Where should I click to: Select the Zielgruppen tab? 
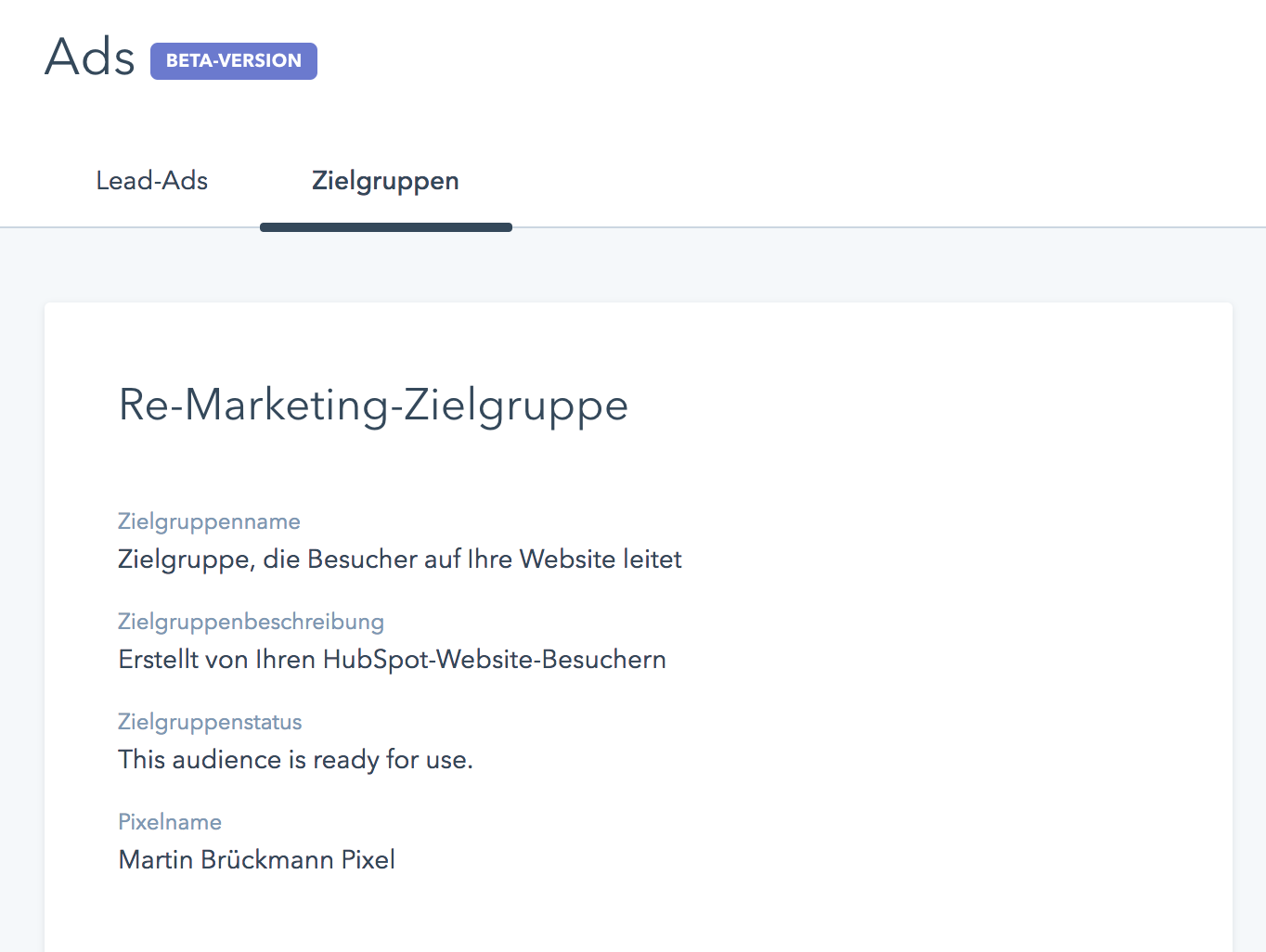point(385,181)
